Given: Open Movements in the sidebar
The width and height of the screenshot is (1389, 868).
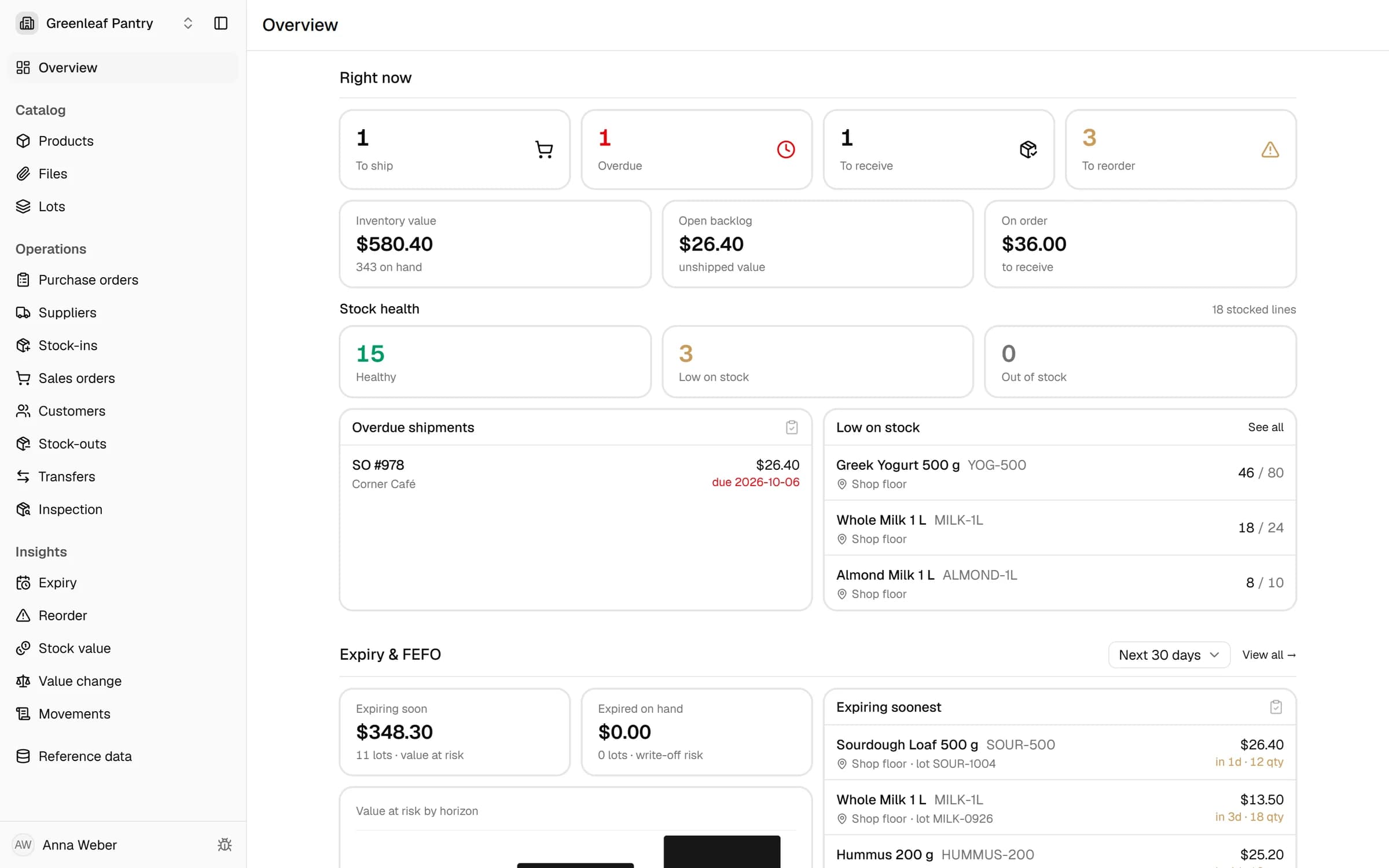Looking at the screenshot, I should tap(123, 713).
